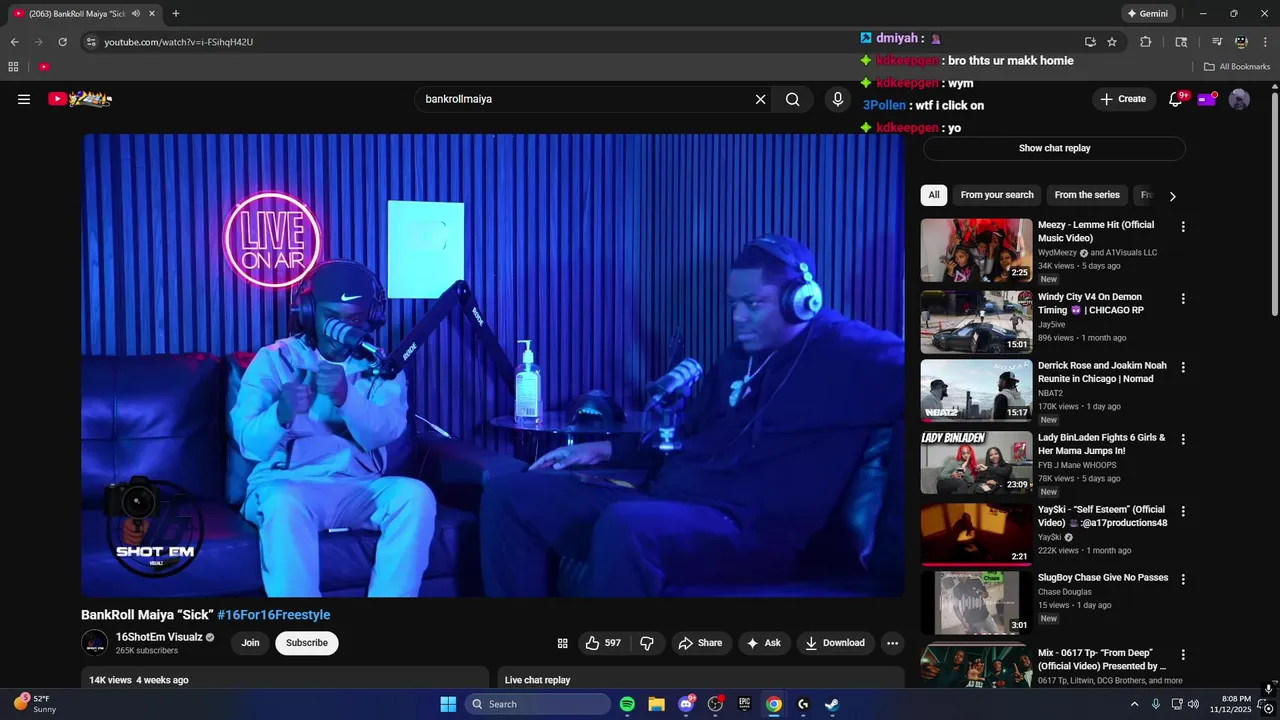The height and width of the screenshot is (720, 1280).
Task: Open options menu for Meezy Lemme Hit video
Action: tap(1183, 227)
